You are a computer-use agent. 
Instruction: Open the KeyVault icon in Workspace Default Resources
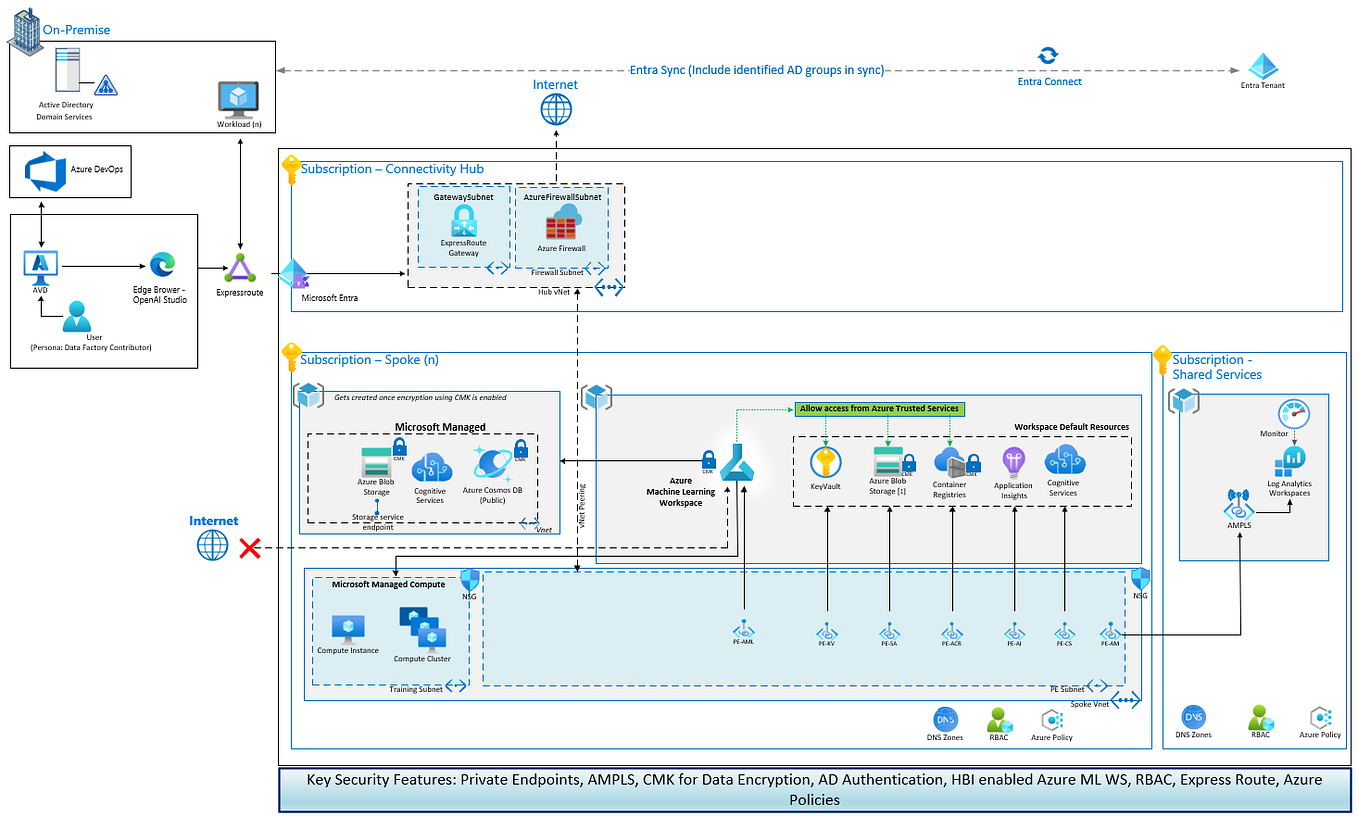825,461
